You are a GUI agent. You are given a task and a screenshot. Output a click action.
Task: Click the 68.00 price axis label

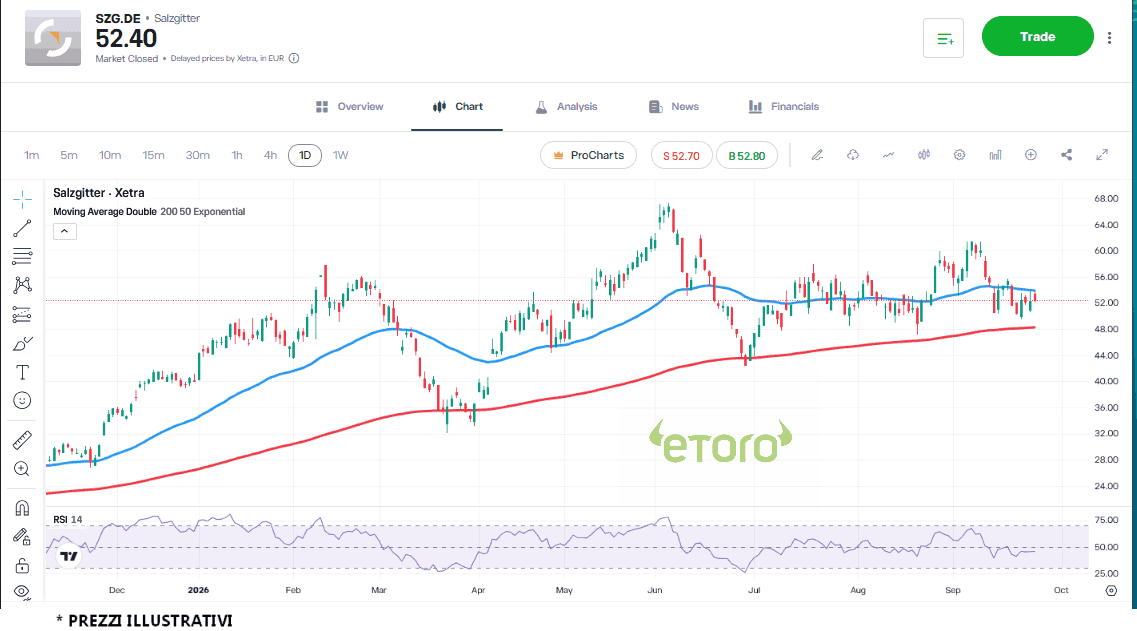point(1106,199)
